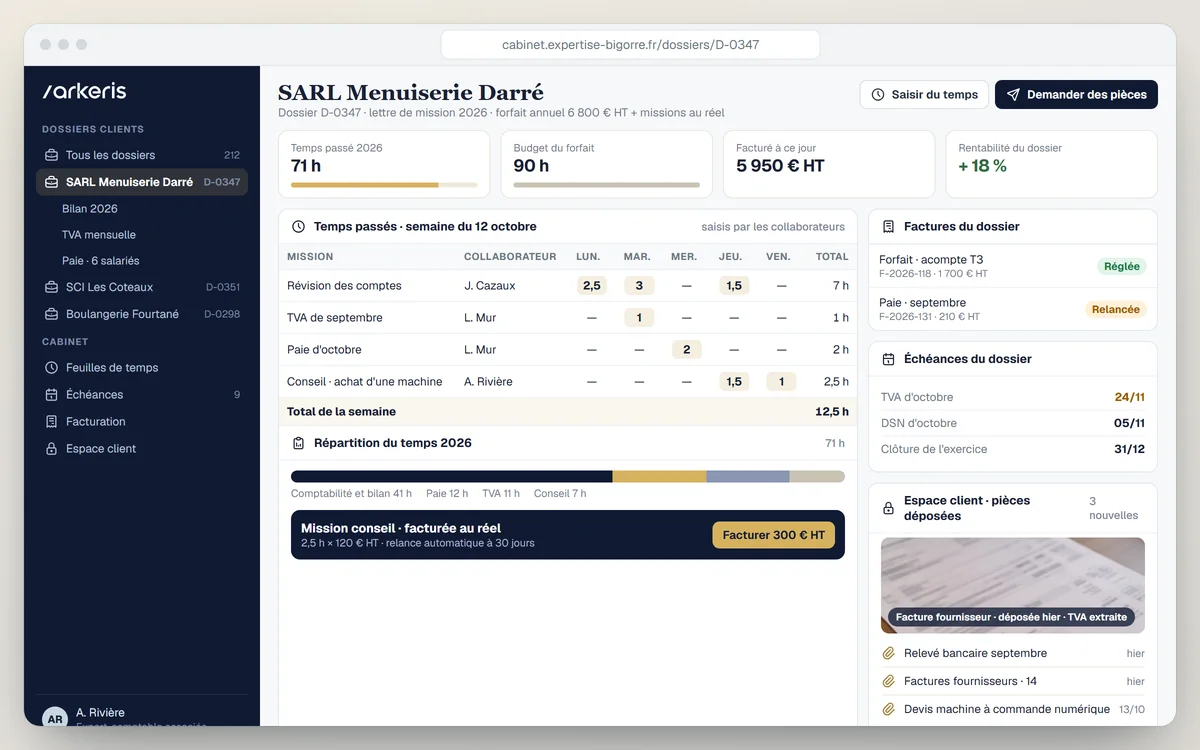Go to Feuilles de temps
The image size is (1200, 750).
click(142, 368)
